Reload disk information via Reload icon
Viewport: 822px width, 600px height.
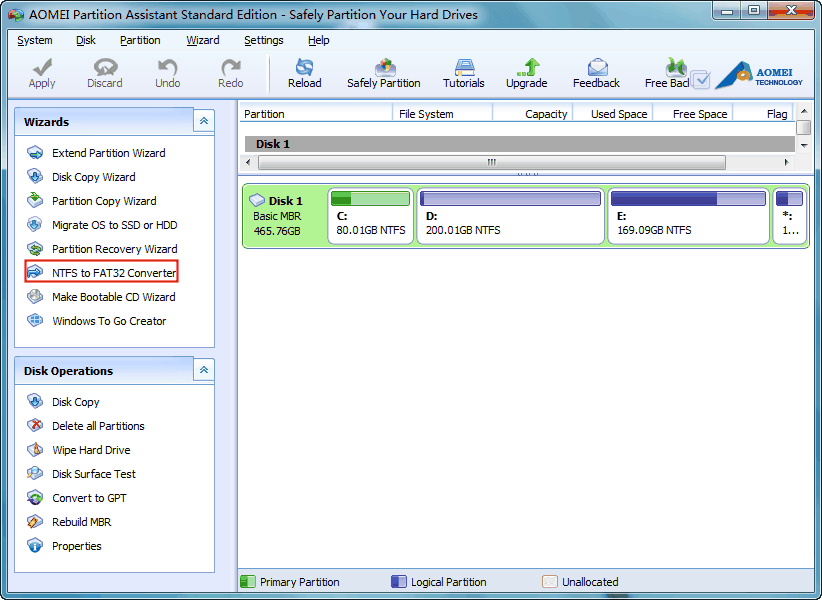305,67
